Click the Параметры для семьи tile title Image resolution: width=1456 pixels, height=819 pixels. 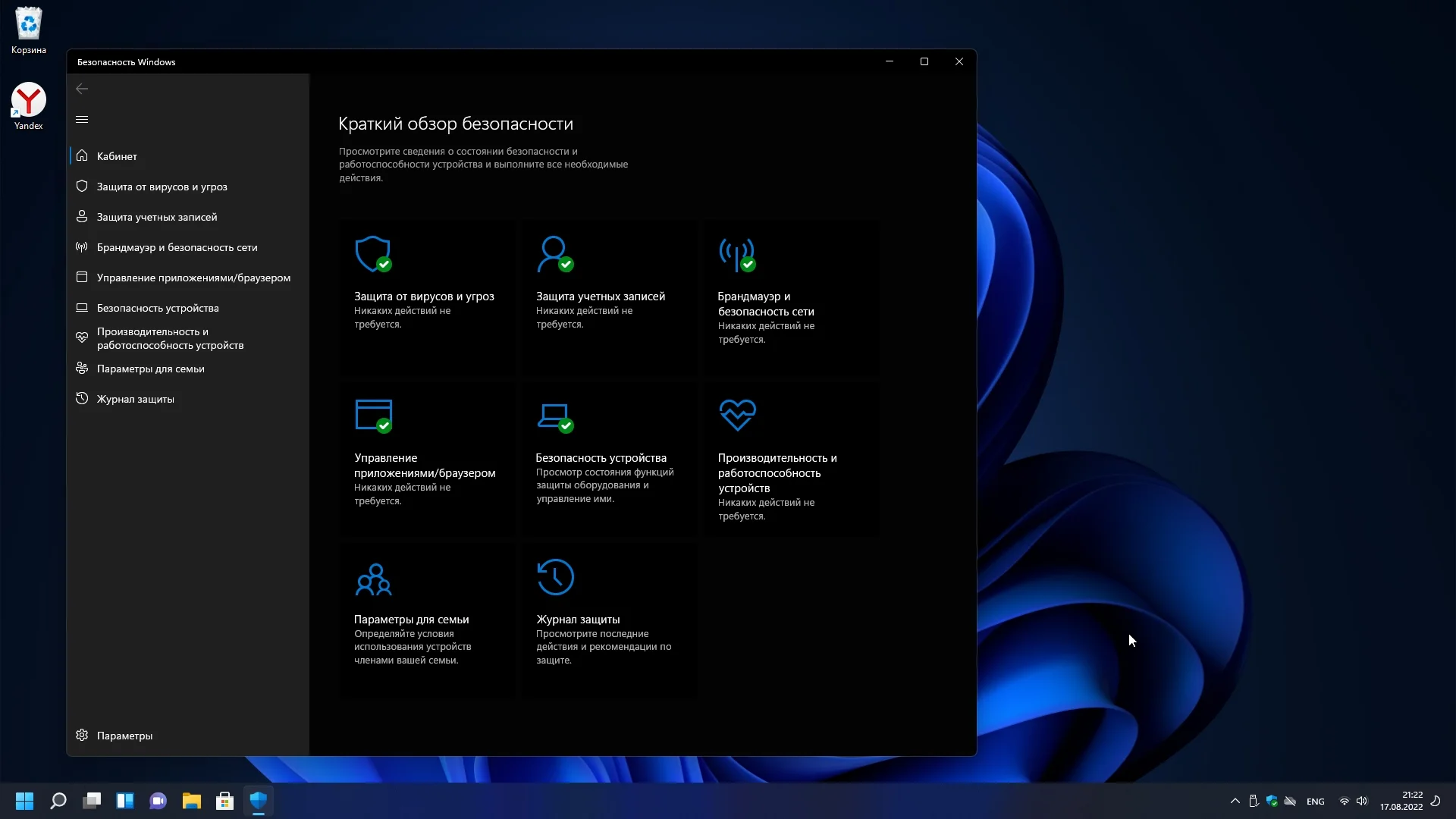click(411, 620)
